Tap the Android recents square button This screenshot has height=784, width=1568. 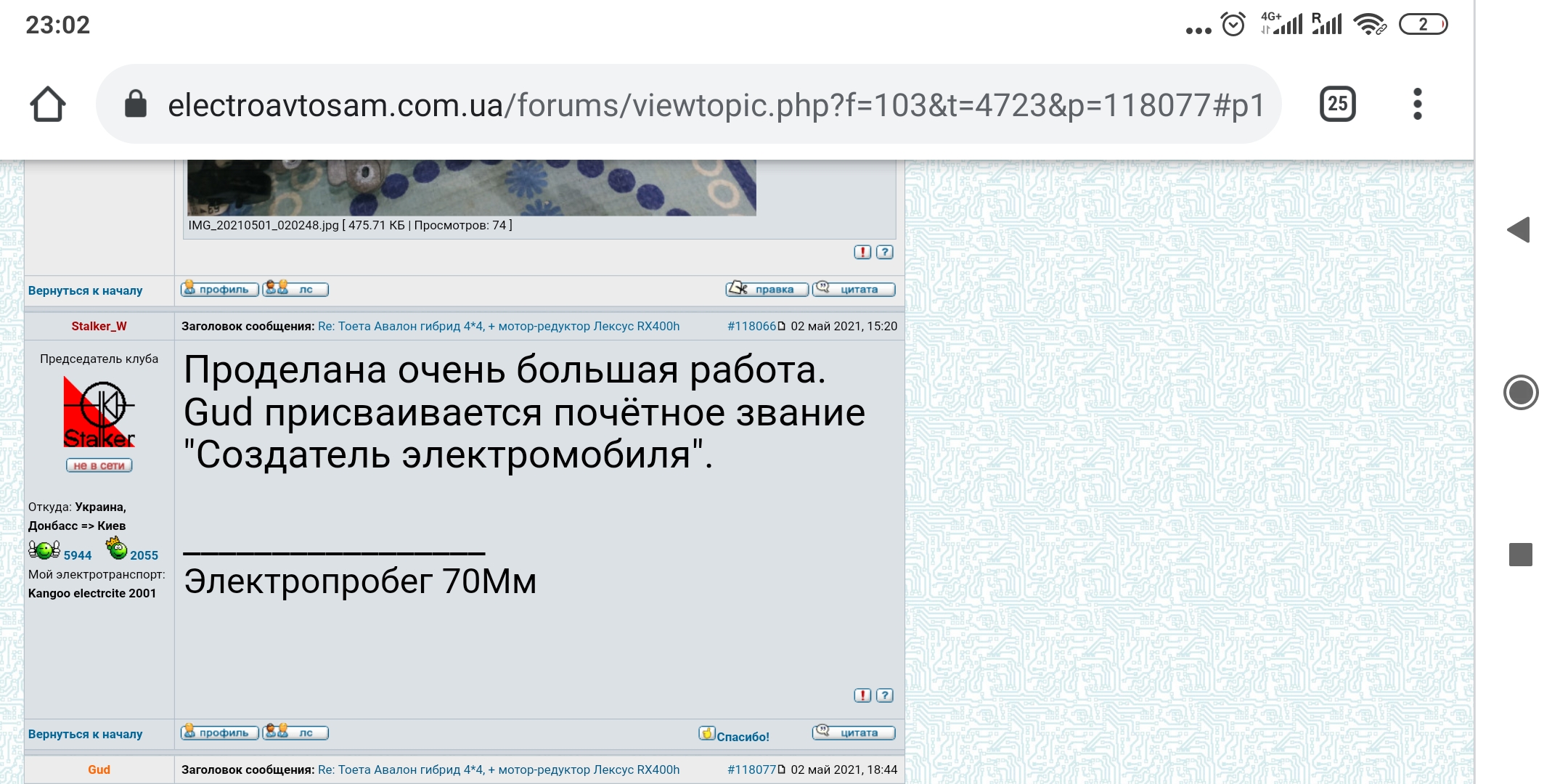click(1520, 555)
